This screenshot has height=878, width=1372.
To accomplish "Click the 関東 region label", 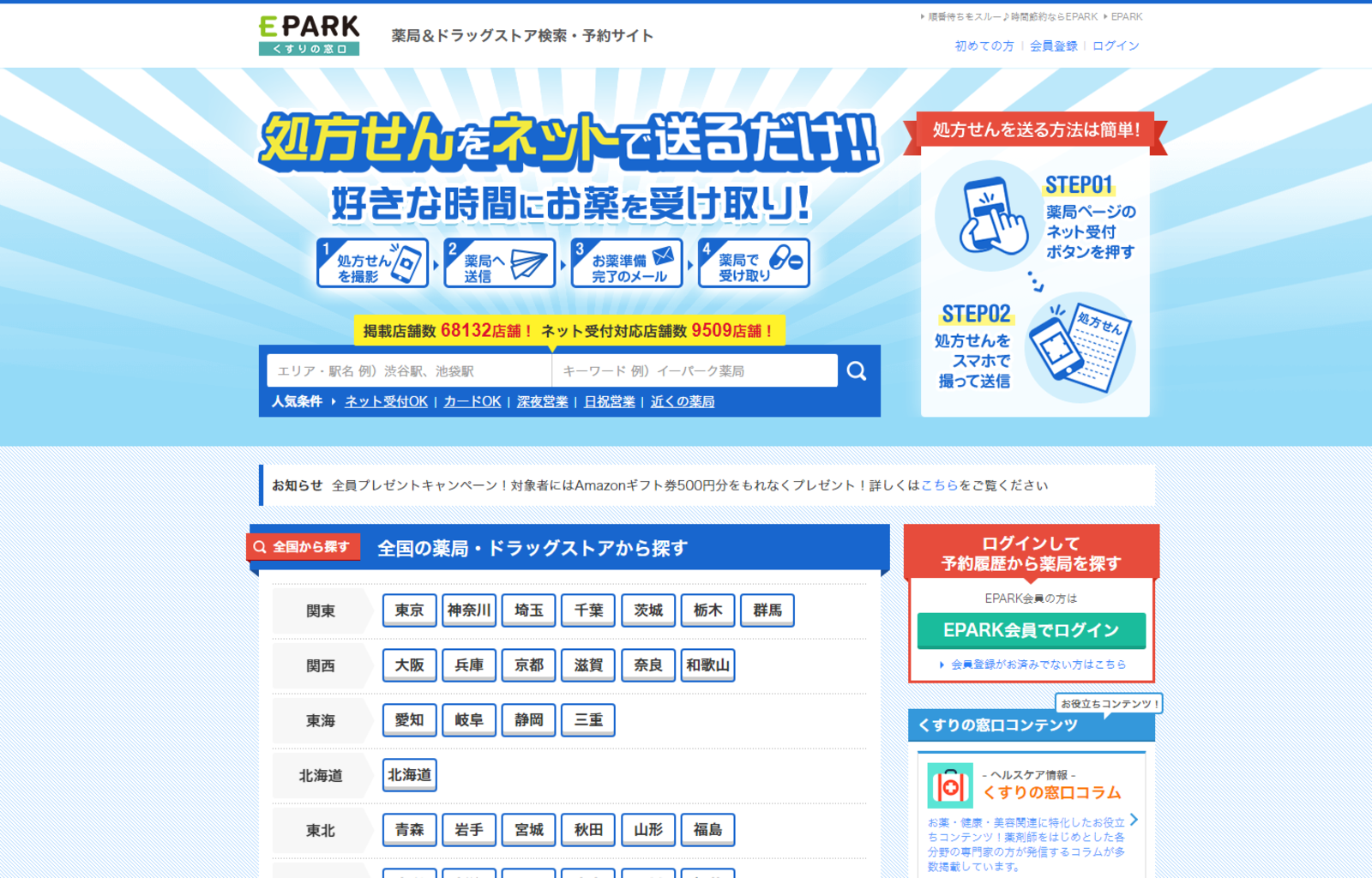I will click(321, 611).
